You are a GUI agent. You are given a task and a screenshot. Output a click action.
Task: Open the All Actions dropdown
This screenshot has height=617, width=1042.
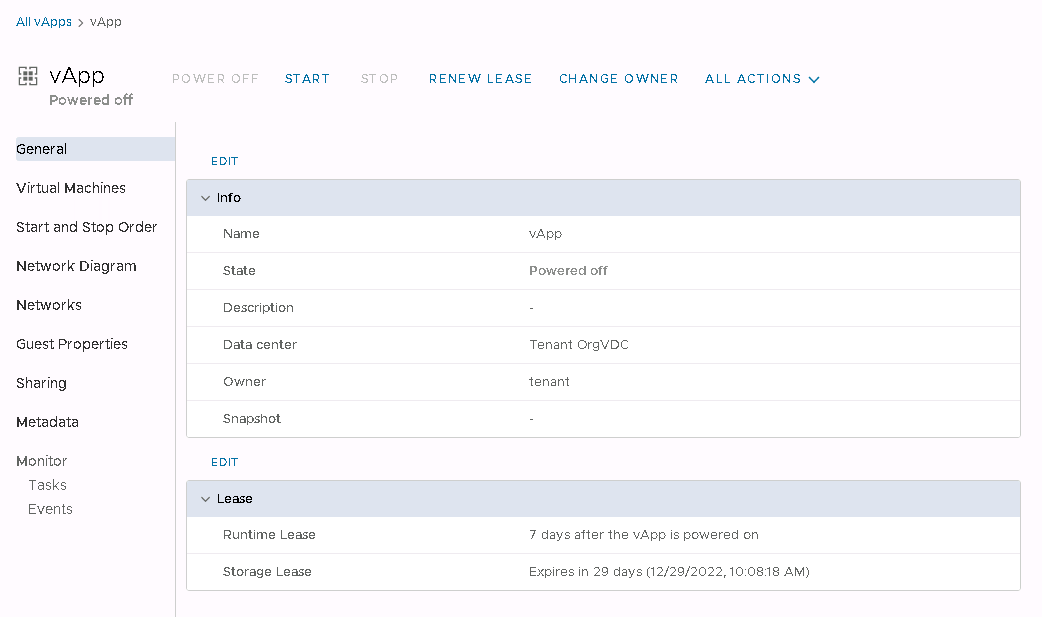pos(762,79)
